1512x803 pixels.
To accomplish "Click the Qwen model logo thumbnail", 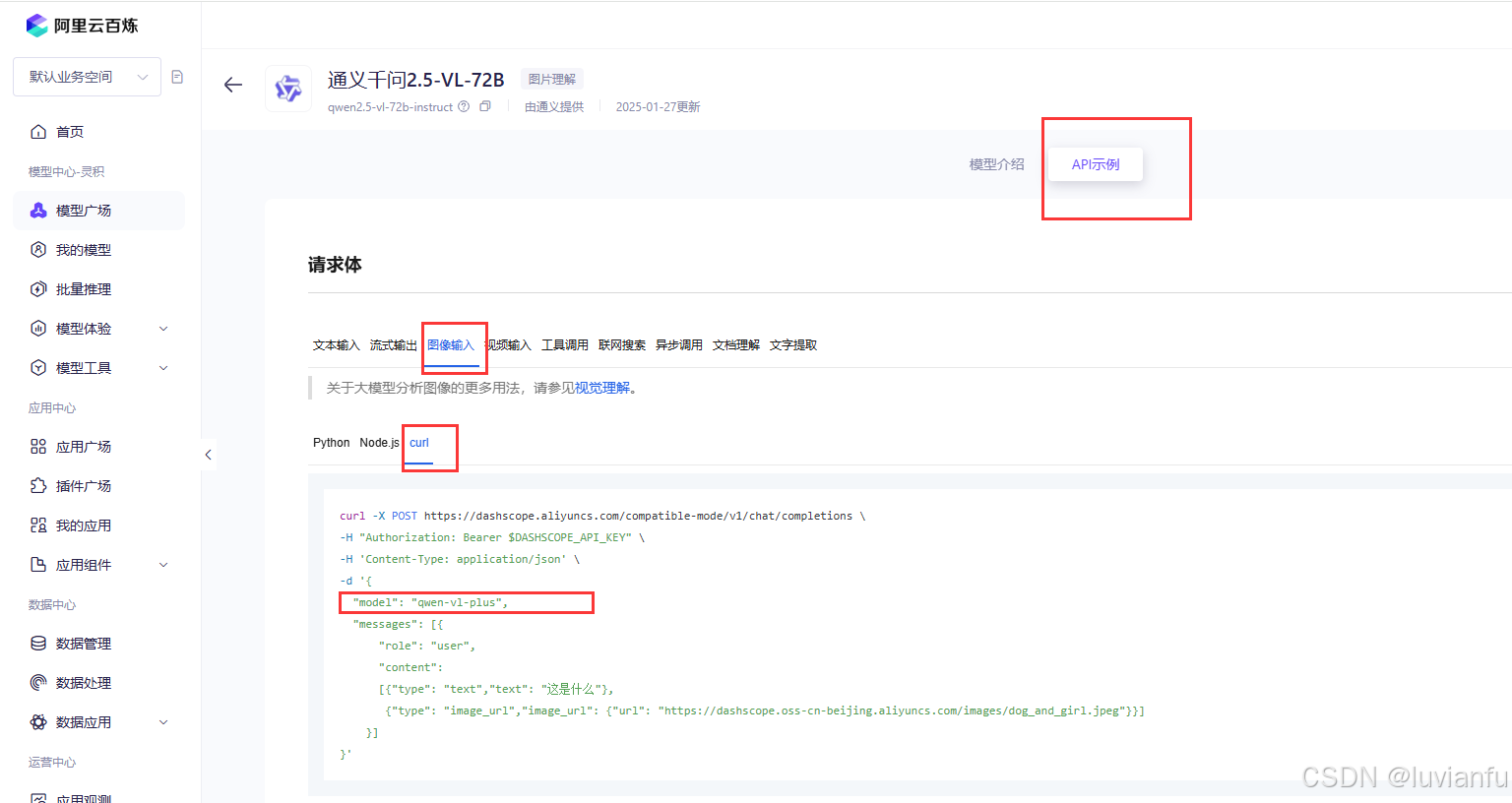I will point(288,89).
